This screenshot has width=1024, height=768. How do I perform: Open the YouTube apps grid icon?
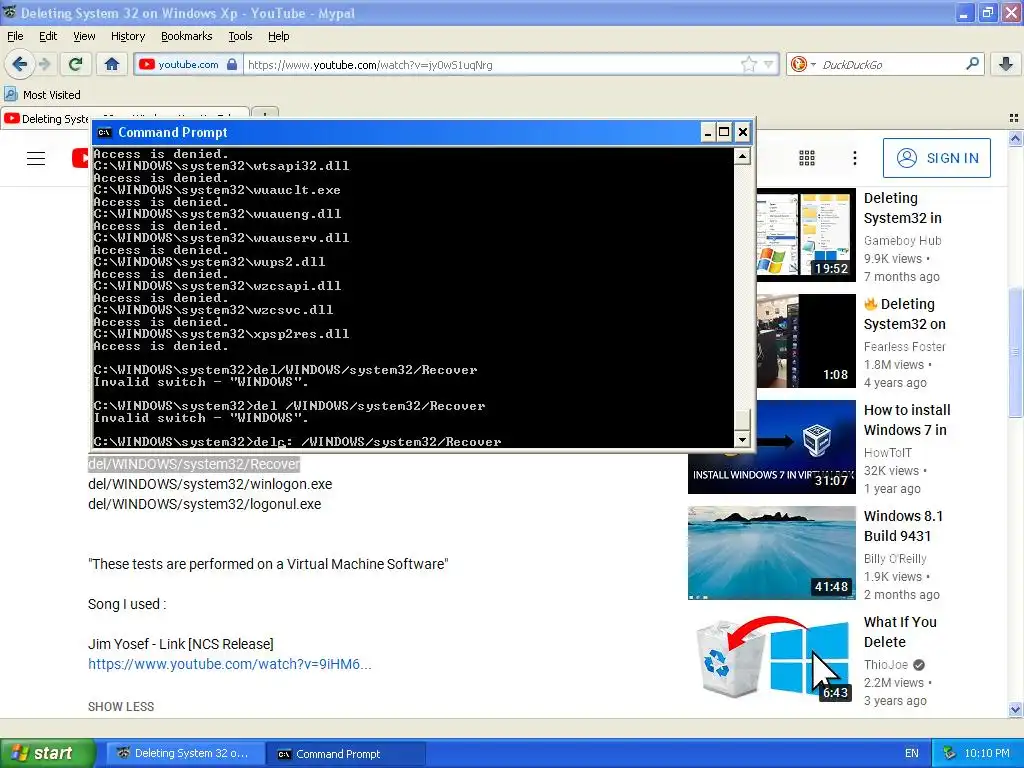(807, 157)
